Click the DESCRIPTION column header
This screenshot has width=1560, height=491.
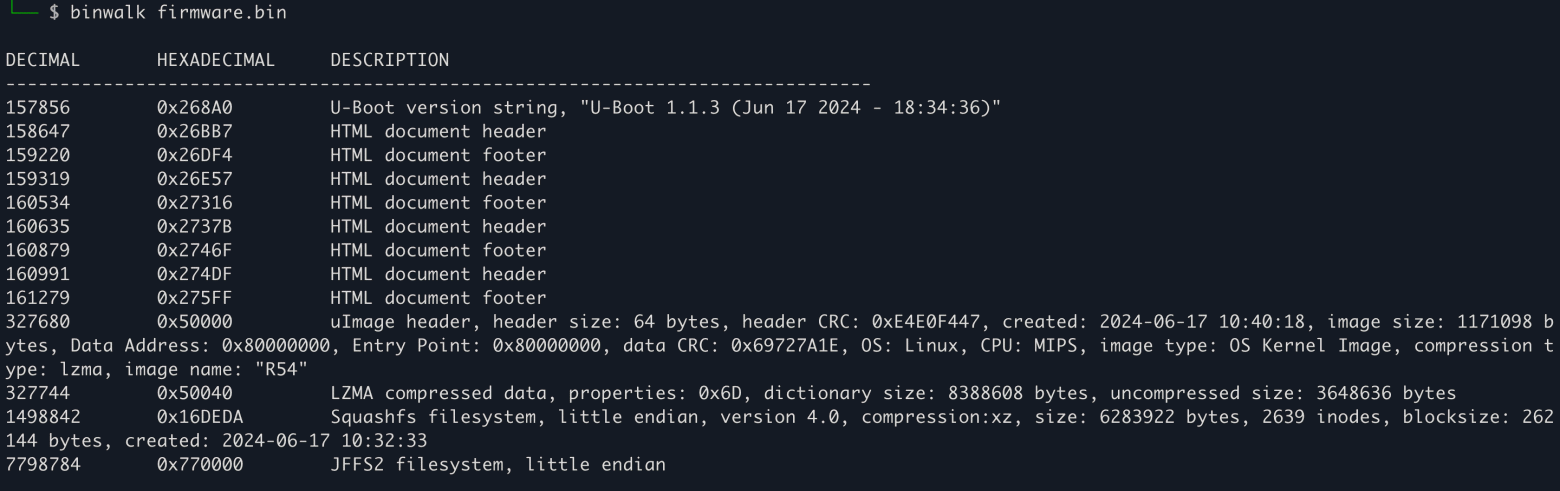[x=390, y=60]
